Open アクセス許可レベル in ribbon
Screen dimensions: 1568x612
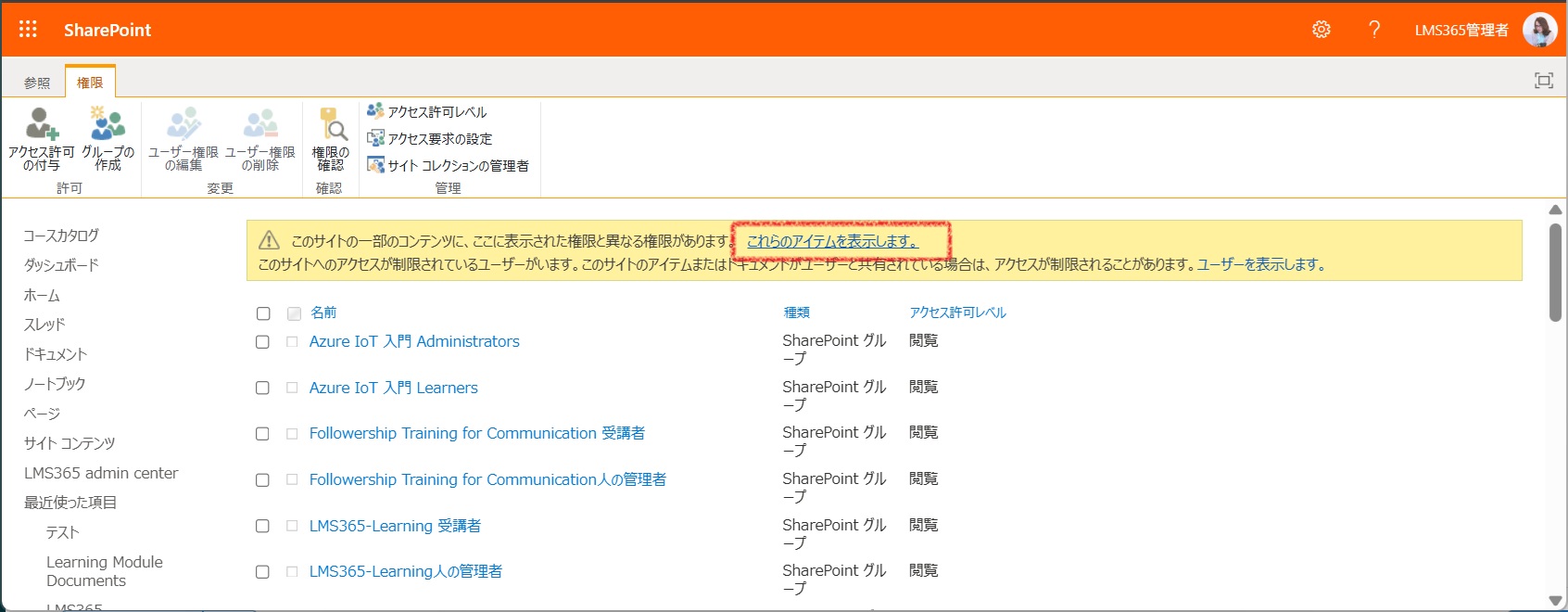(427, 111)
